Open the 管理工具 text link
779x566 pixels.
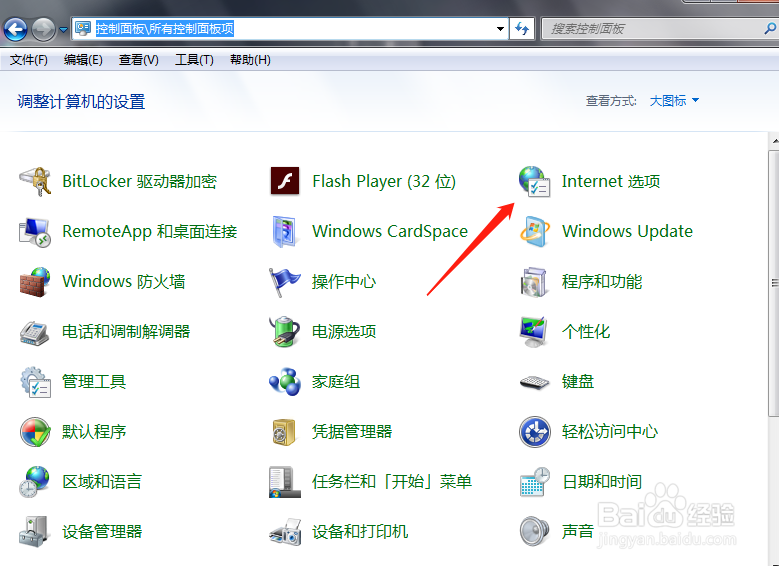(94, 382)
